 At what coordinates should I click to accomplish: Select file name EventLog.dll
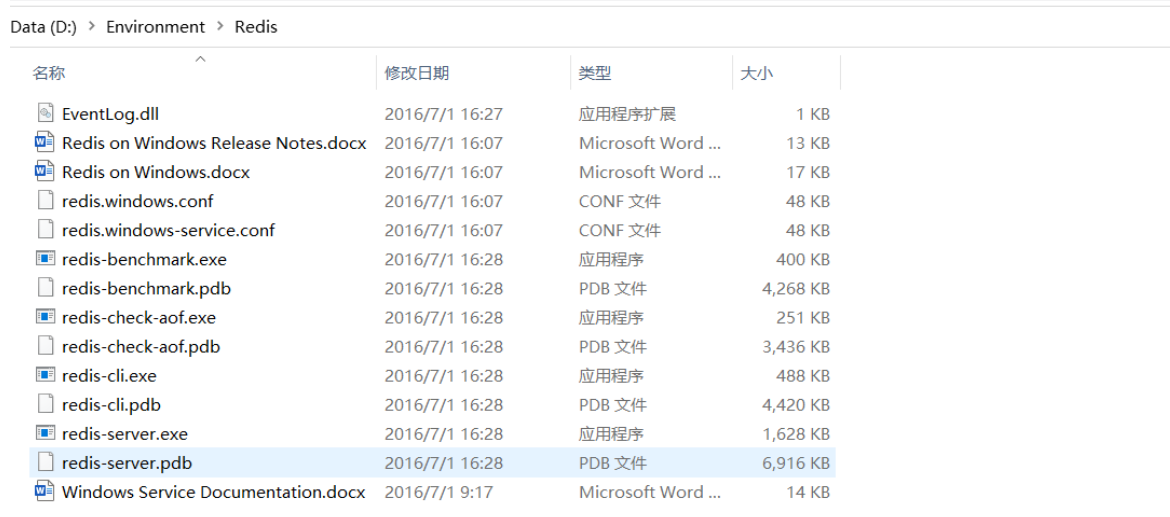coord(110,114)
